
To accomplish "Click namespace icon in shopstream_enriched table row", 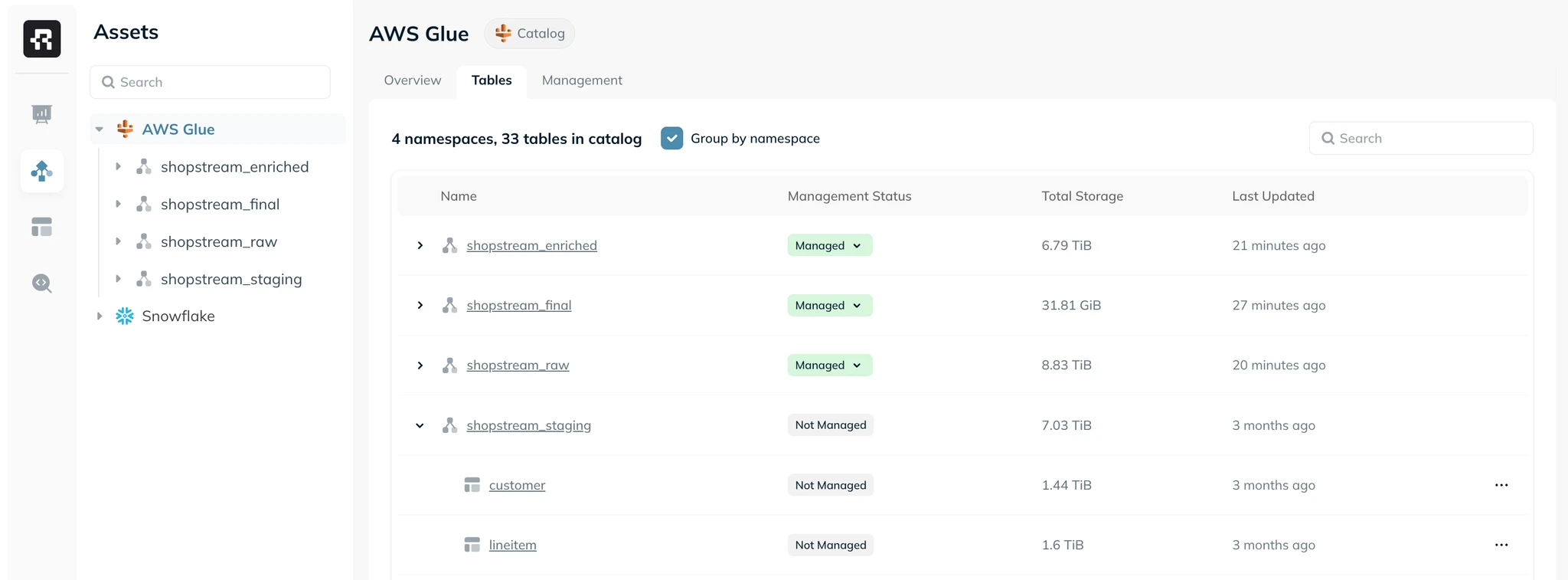I will tap(450, 245).
